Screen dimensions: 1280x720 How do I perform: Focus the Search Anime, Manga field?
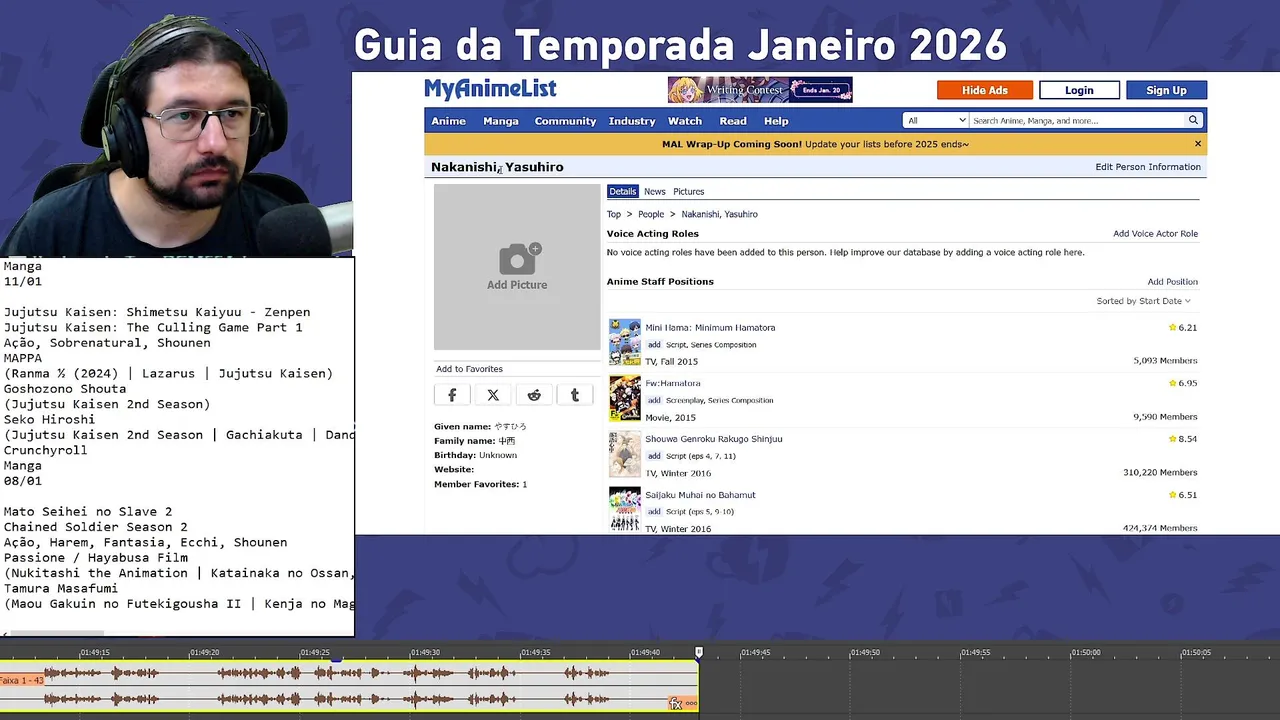pos(1076,121)
